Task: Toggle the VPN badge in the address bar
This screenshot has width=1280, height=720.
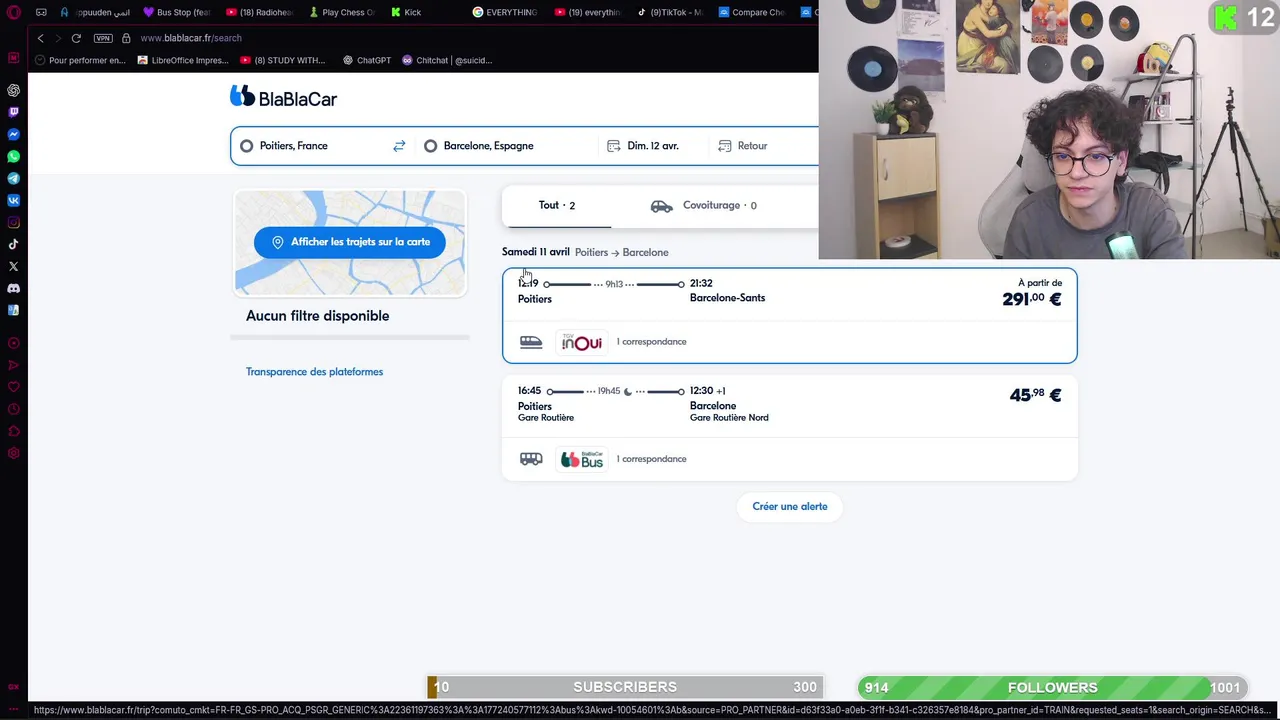Action: coord(103,38)
